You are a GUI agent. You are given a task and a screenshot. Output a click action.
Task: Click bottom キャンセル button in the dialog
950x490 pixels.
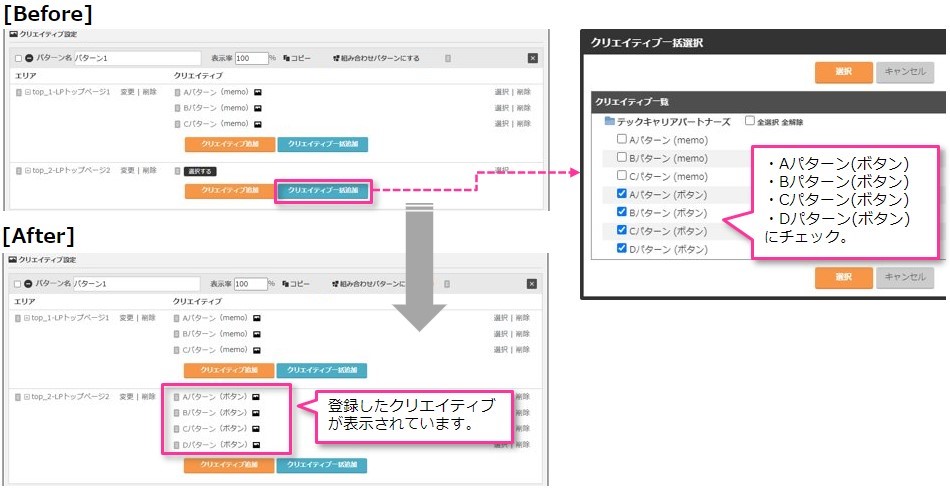click(x=905, y=277)
